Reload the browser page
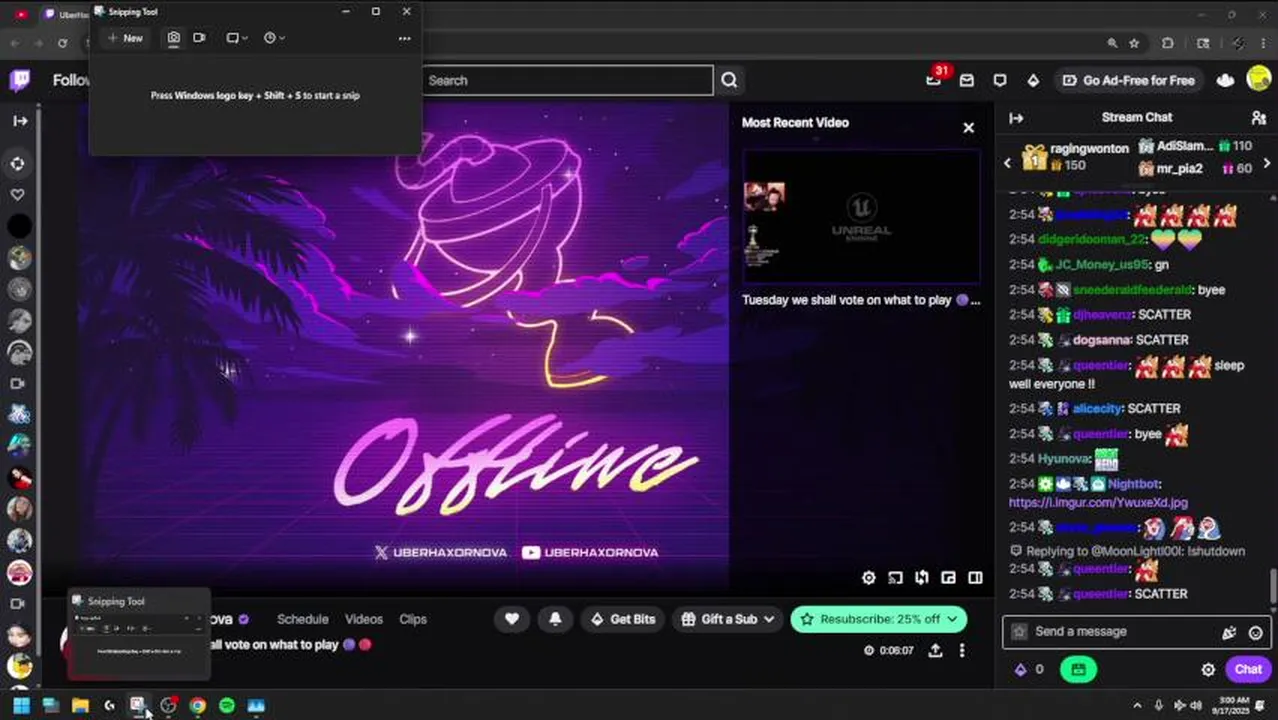 point(62,43)
